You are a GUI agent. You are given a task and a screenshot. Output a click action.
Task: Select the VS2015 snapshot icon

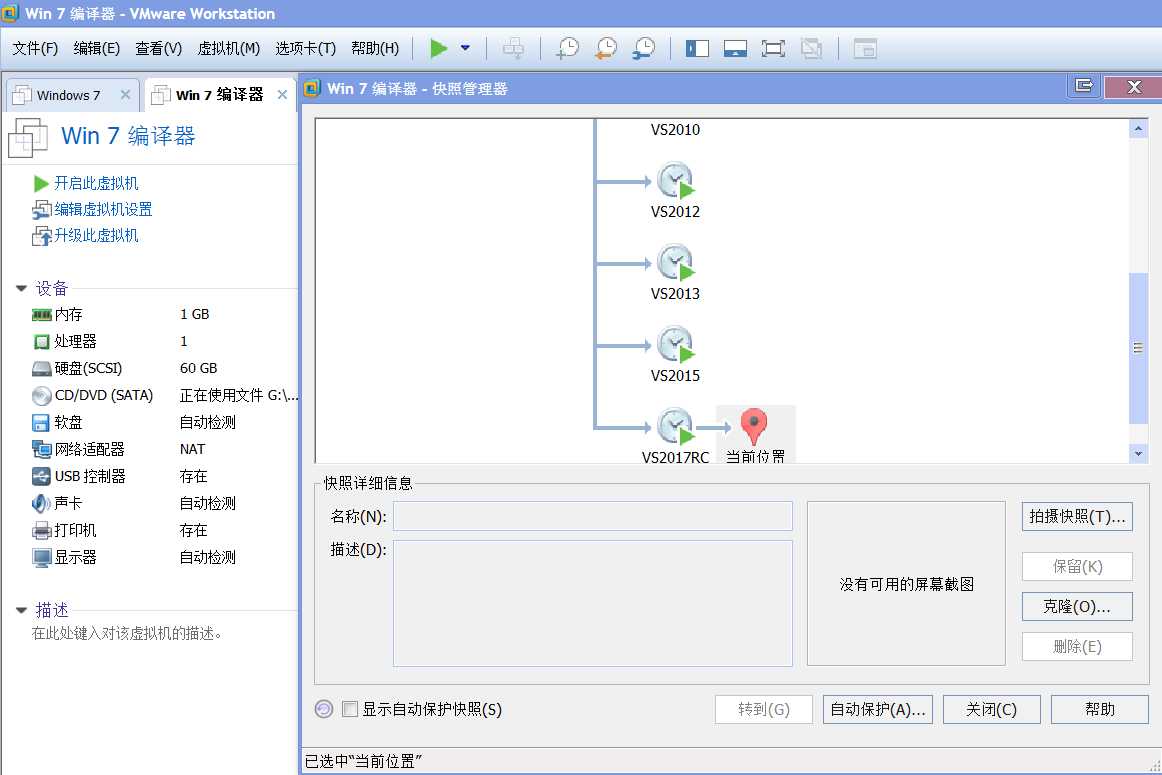pos(675,345)
